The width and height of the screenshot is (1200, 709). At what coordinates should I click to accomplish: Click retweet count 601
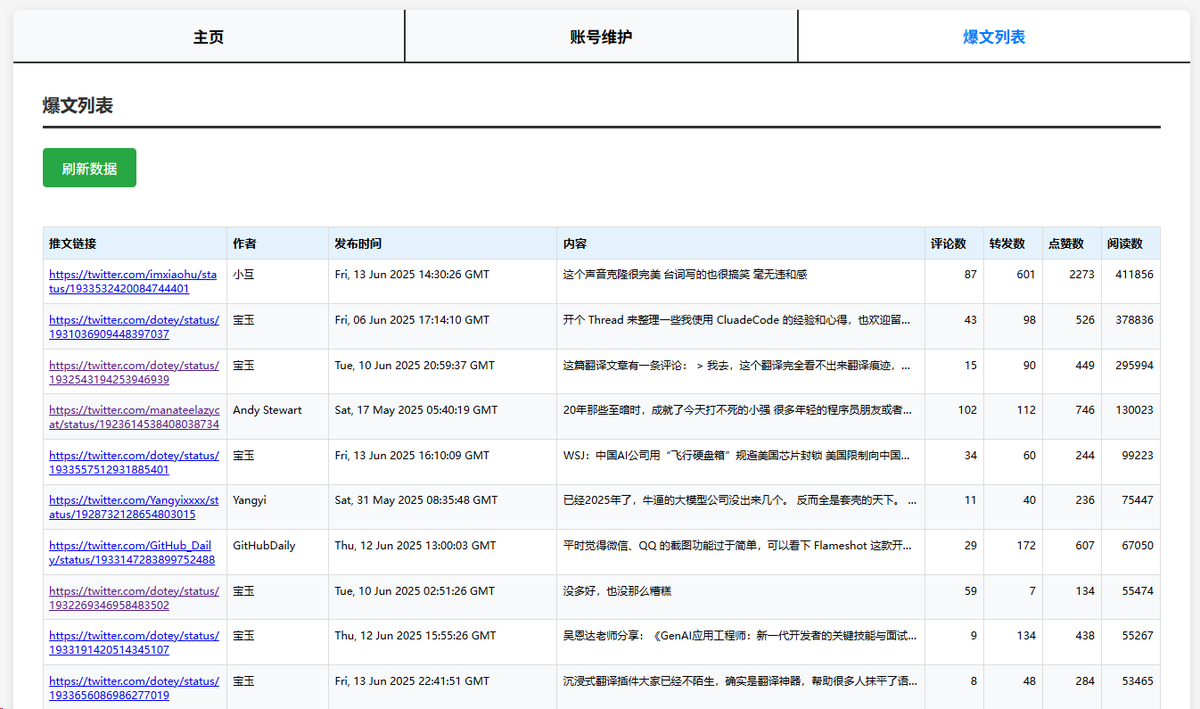tap(1026, 274)
